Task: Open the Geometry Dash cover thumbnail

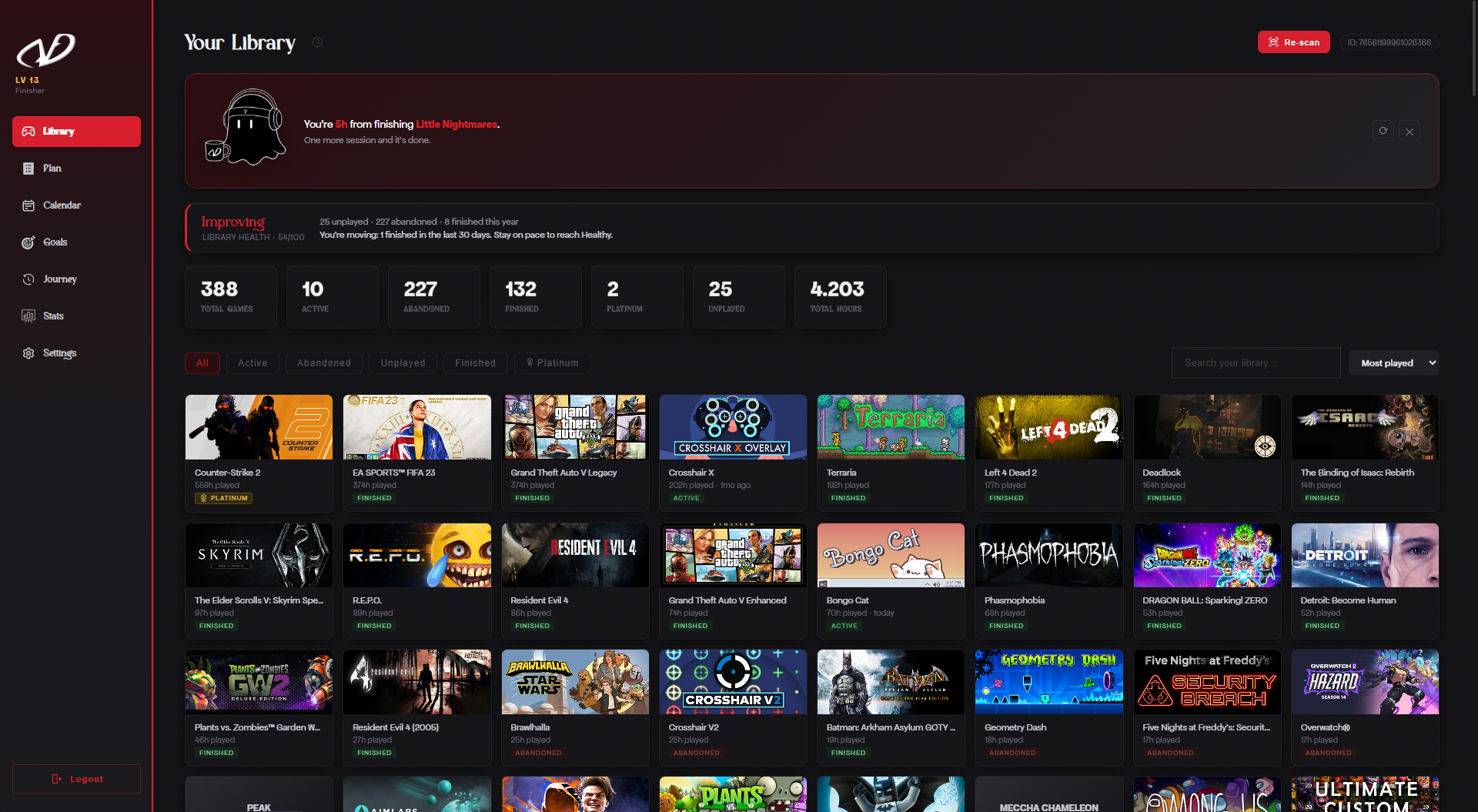Action: [1049, 682]
